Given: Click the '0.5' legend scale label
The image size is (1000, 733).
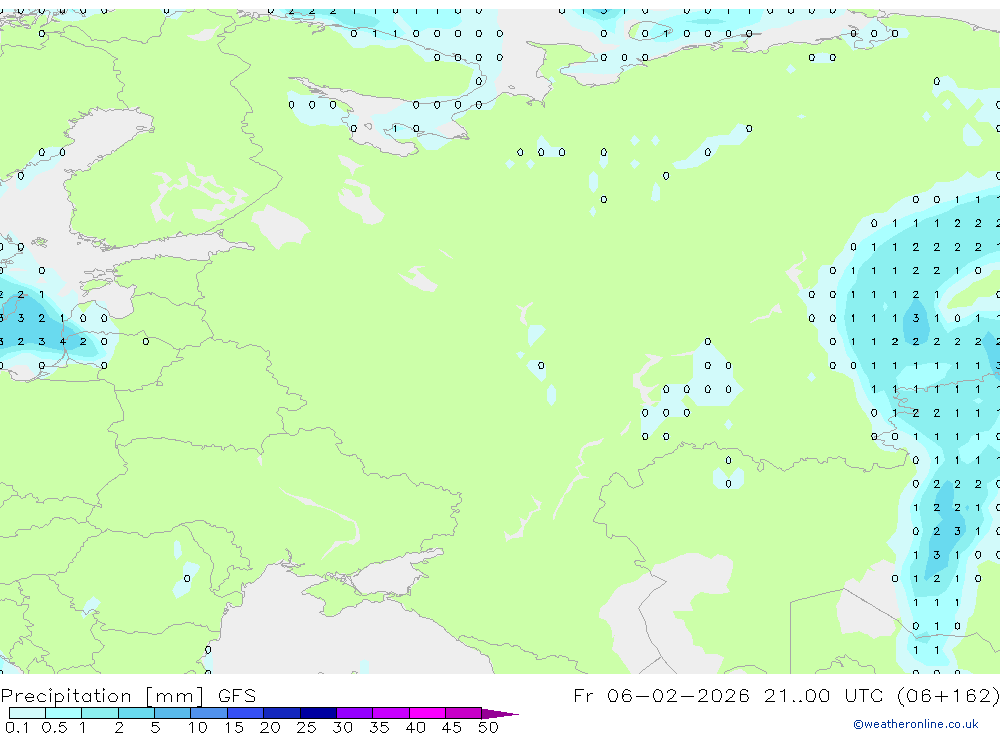Looking at the screenshot, I should 54,727.
